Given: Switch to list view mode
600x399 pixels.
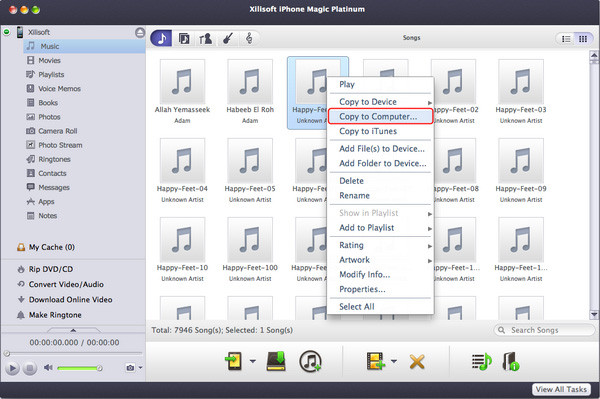Looking at the screenshot, I should click(x=566, y=39).
